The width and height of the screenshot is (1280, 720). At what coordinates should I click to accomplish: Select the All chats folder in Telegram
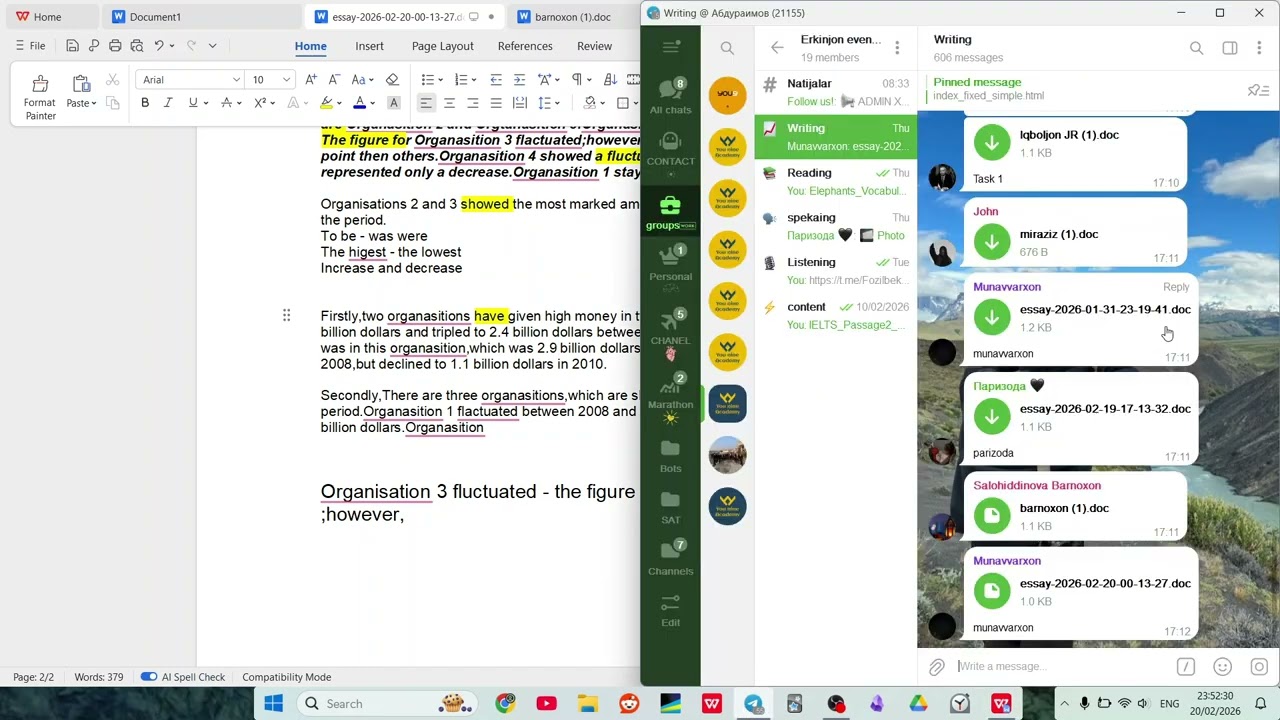click(670, 97)
